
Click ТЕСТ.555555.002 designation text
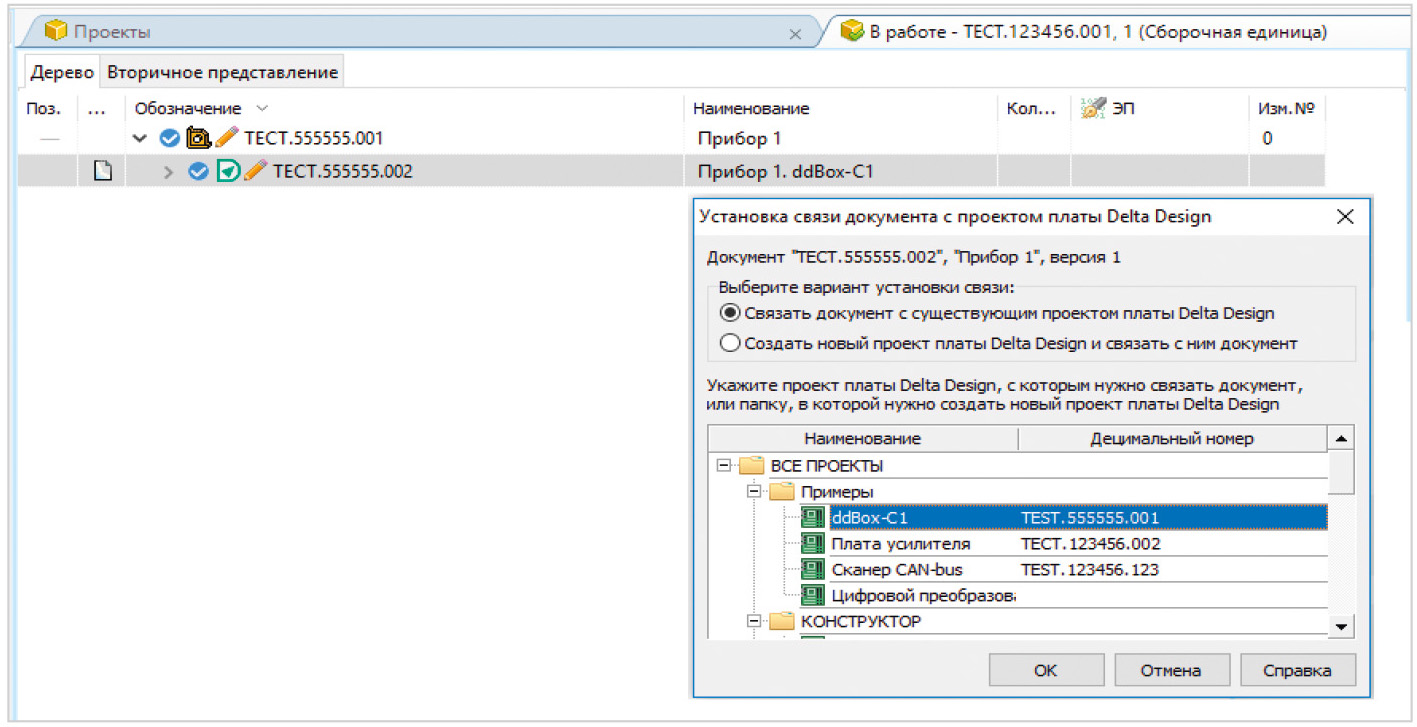pos(342,172)
